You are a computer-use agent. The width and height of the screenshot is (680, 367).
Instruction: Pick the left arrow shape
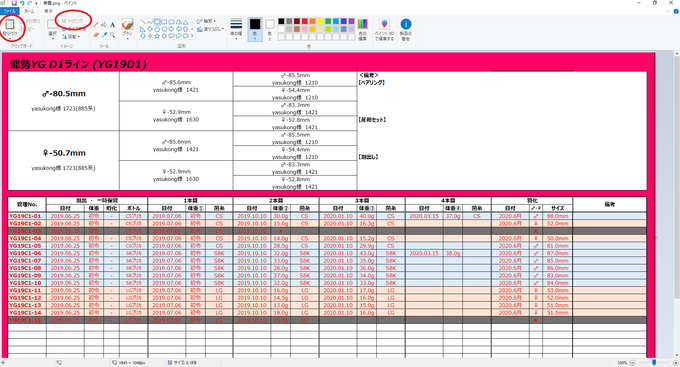[178, 29]
